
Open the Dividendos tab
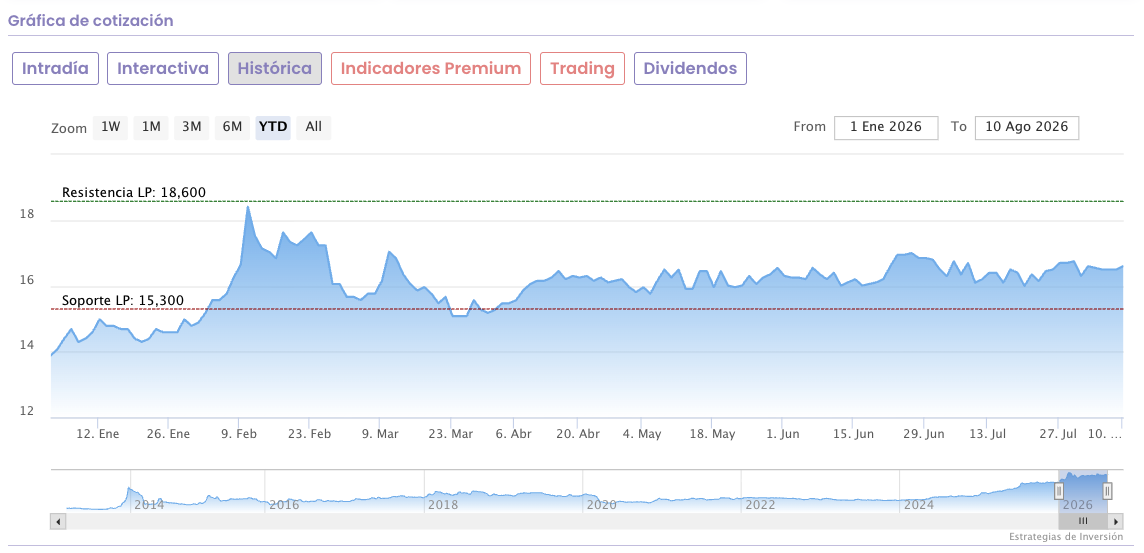click(x=690, y=69)
